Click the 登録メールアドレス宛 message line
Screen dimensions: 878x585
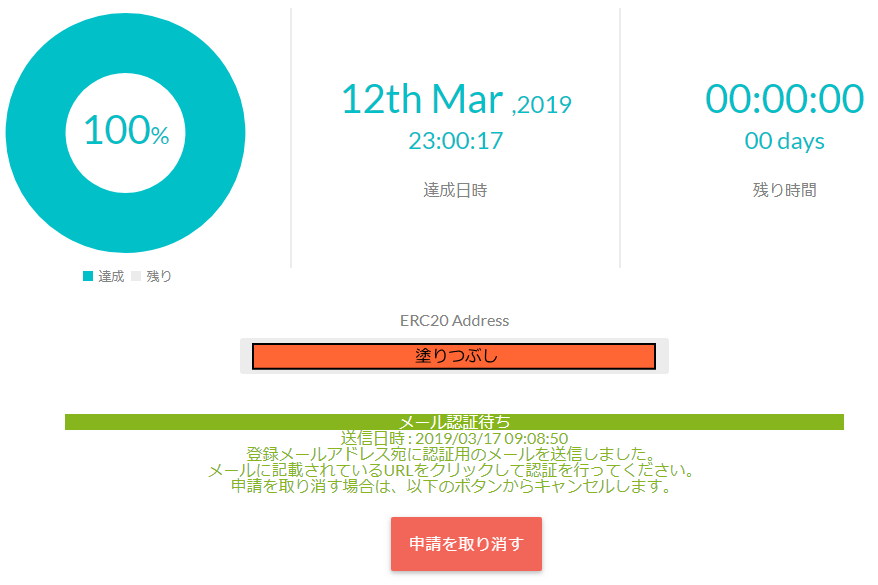click(454, 454)
